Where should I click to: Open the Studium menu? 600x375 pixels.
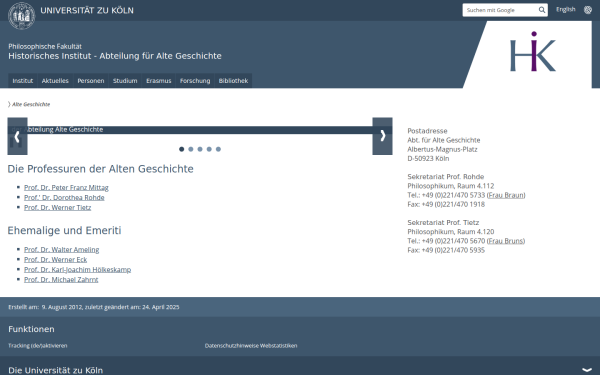pyautogui.click(x=125, y=81)
